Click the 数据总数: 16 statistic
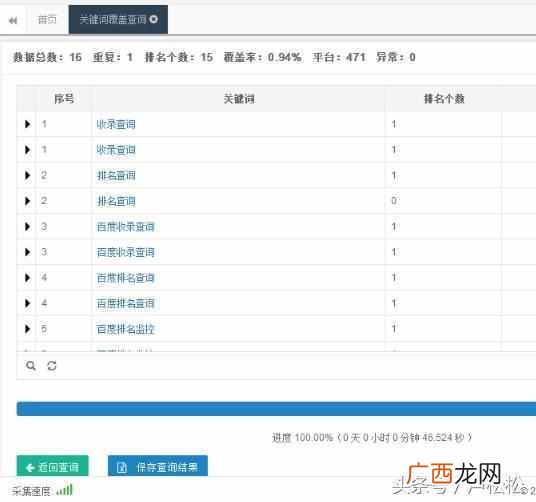Screen dimensions: 536x502 pos(47,57)
